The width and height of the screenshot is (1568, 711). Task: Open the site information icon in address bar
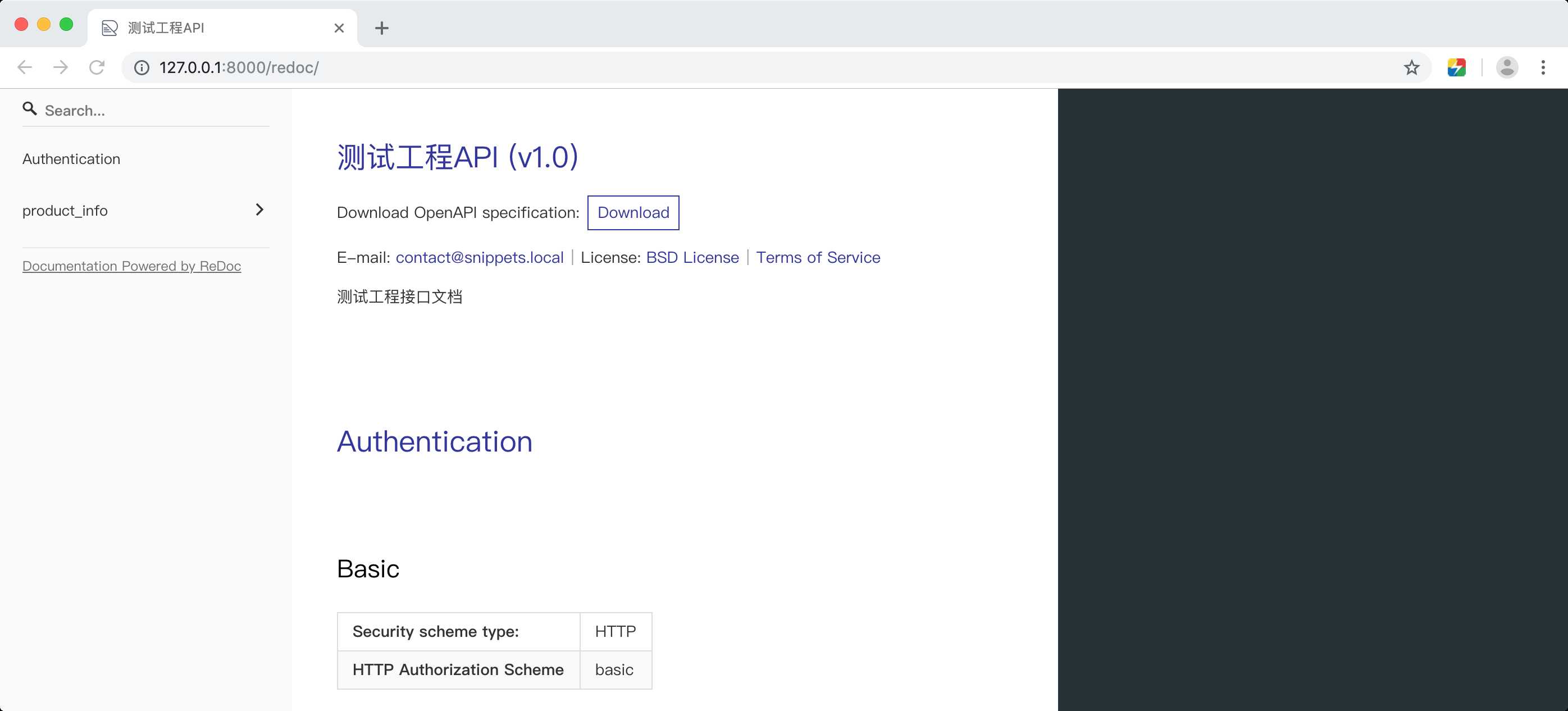tap(142, 67)
